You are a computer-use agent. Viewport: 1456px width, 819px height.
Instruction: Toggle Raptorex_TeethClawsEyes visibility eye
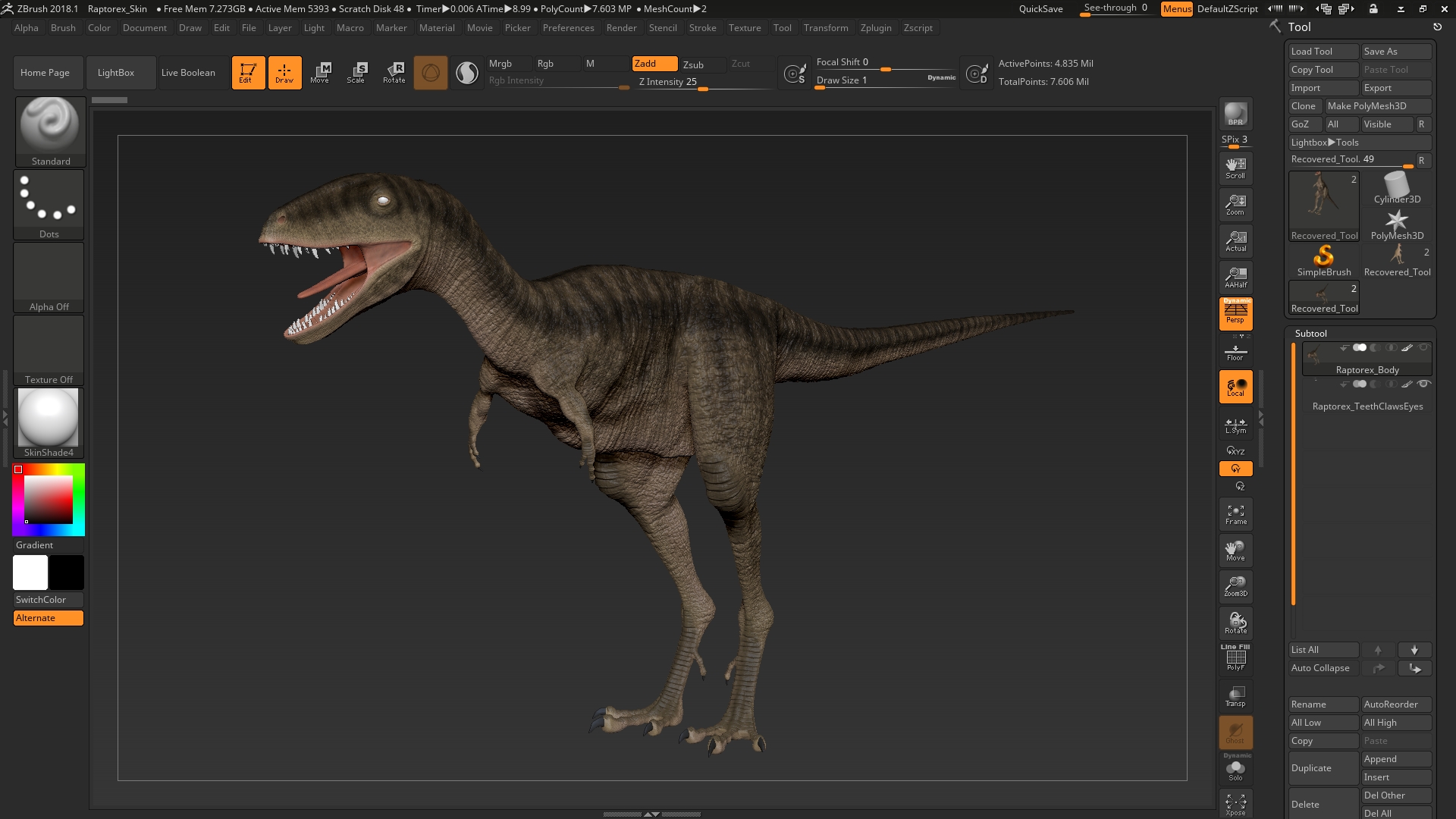[x=1423, y=384]
